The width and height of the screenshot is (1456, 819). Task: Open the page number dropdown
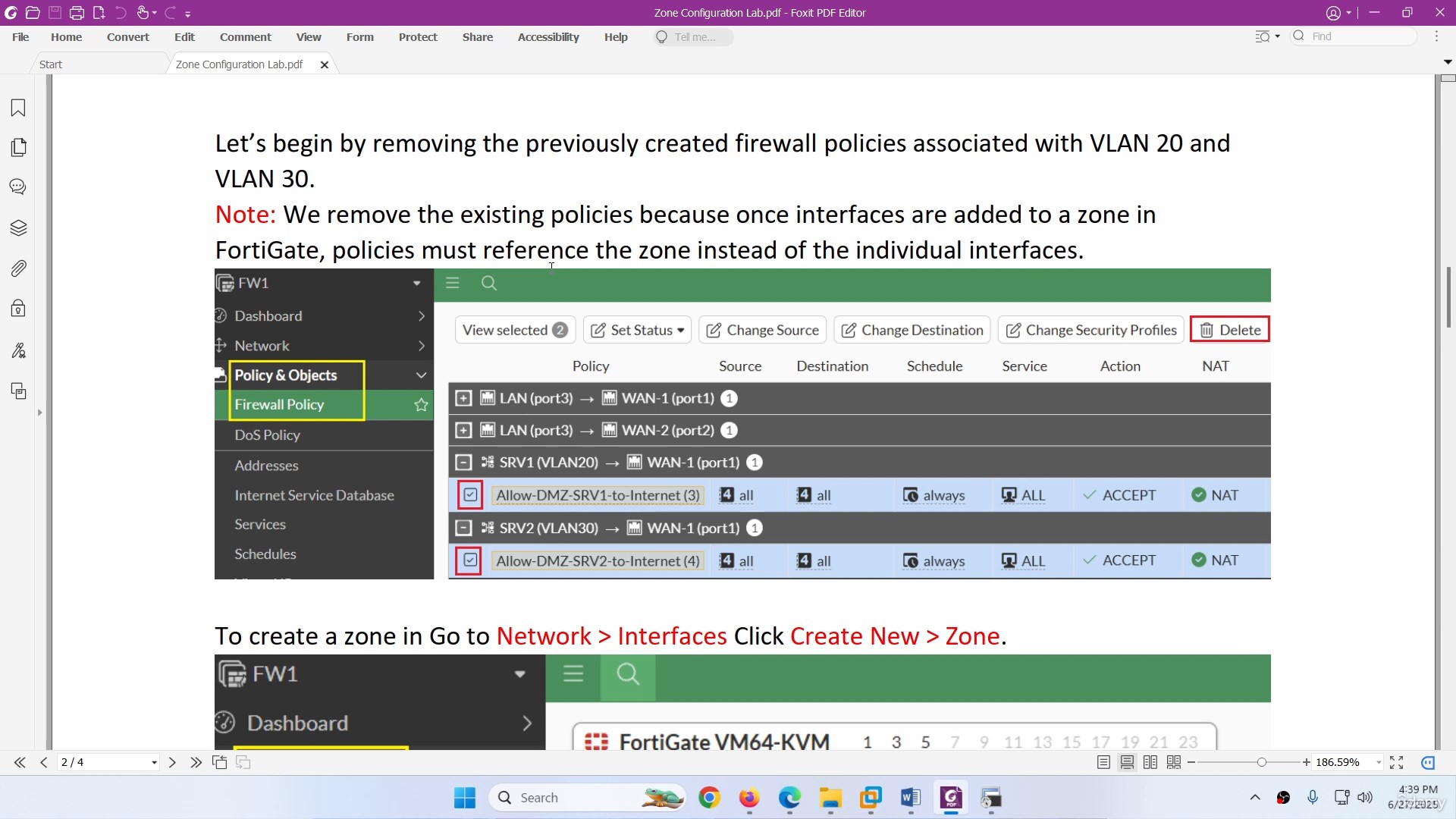pyautogui.click(x=154, y=763)
